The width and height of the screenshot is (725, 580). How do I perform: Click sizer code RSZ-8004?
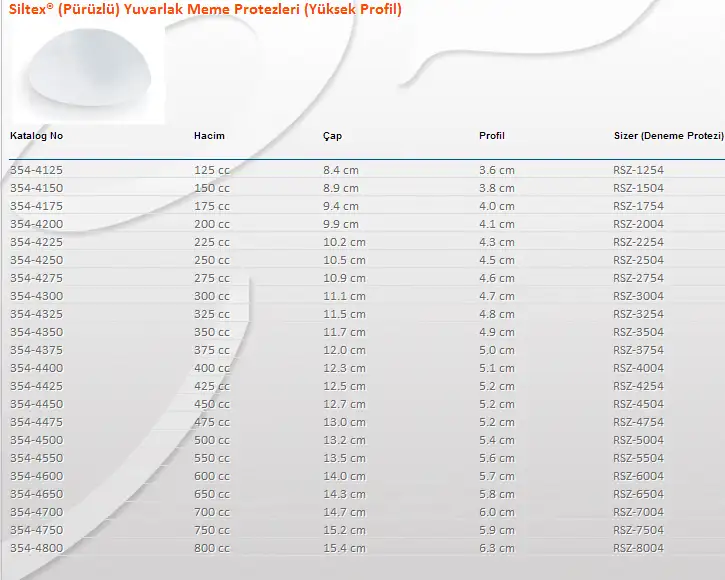click(638, 548)
